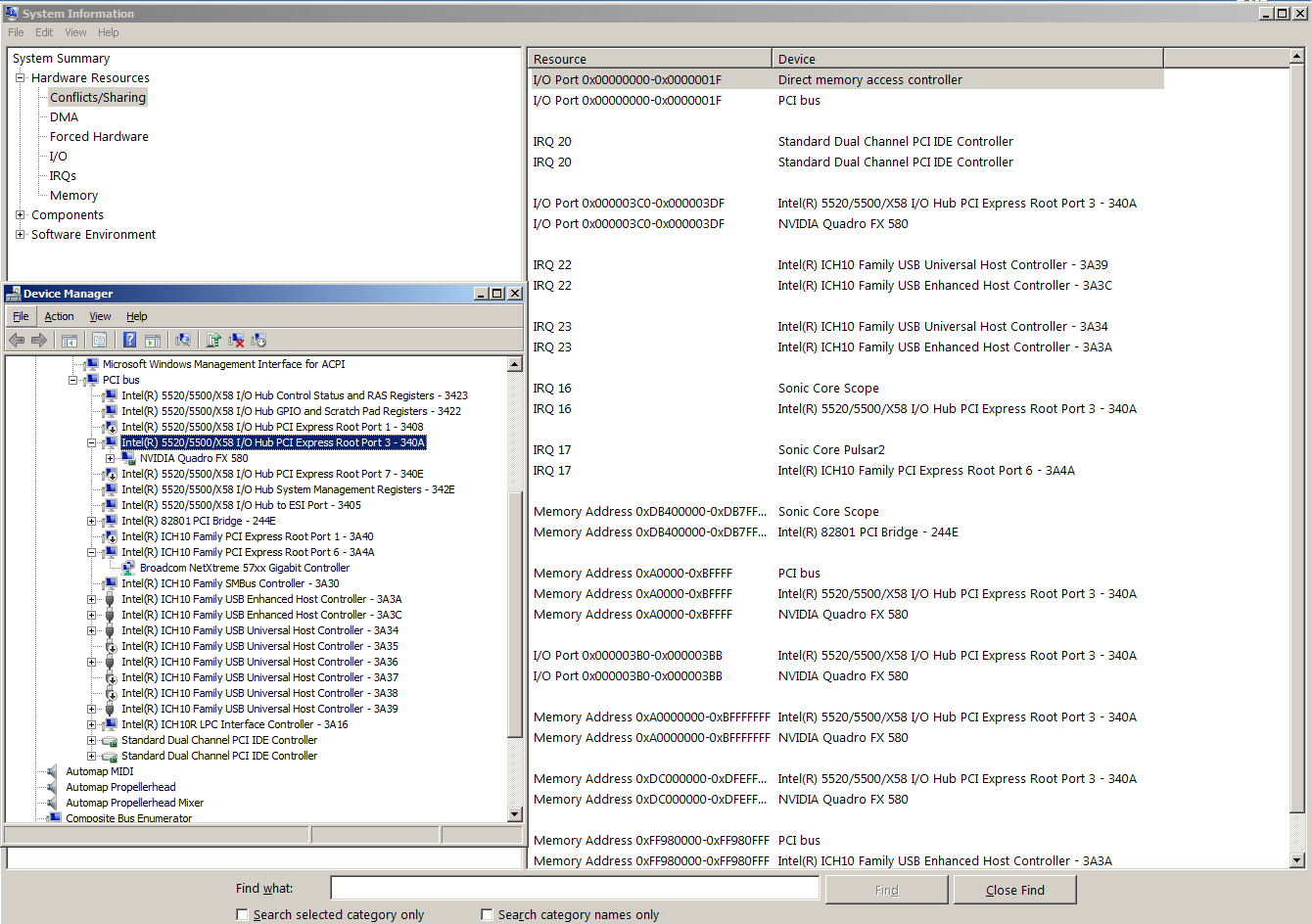This screenshot has width=1312, height=924.
Task: Select the Sonic Core Pulsar2 IRQ 17 row
Action: click(x=848, y=449)
